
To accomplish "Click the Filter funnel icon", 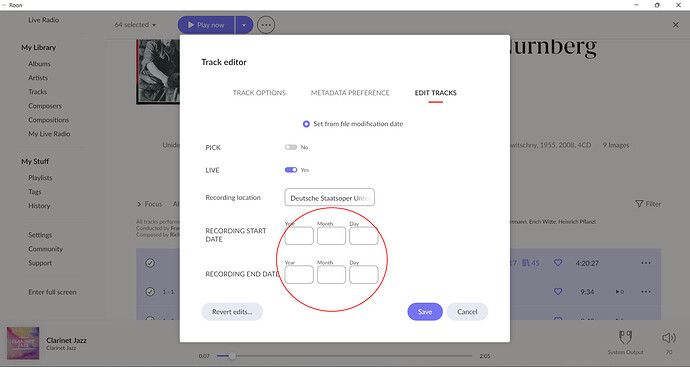I will 639,204.
